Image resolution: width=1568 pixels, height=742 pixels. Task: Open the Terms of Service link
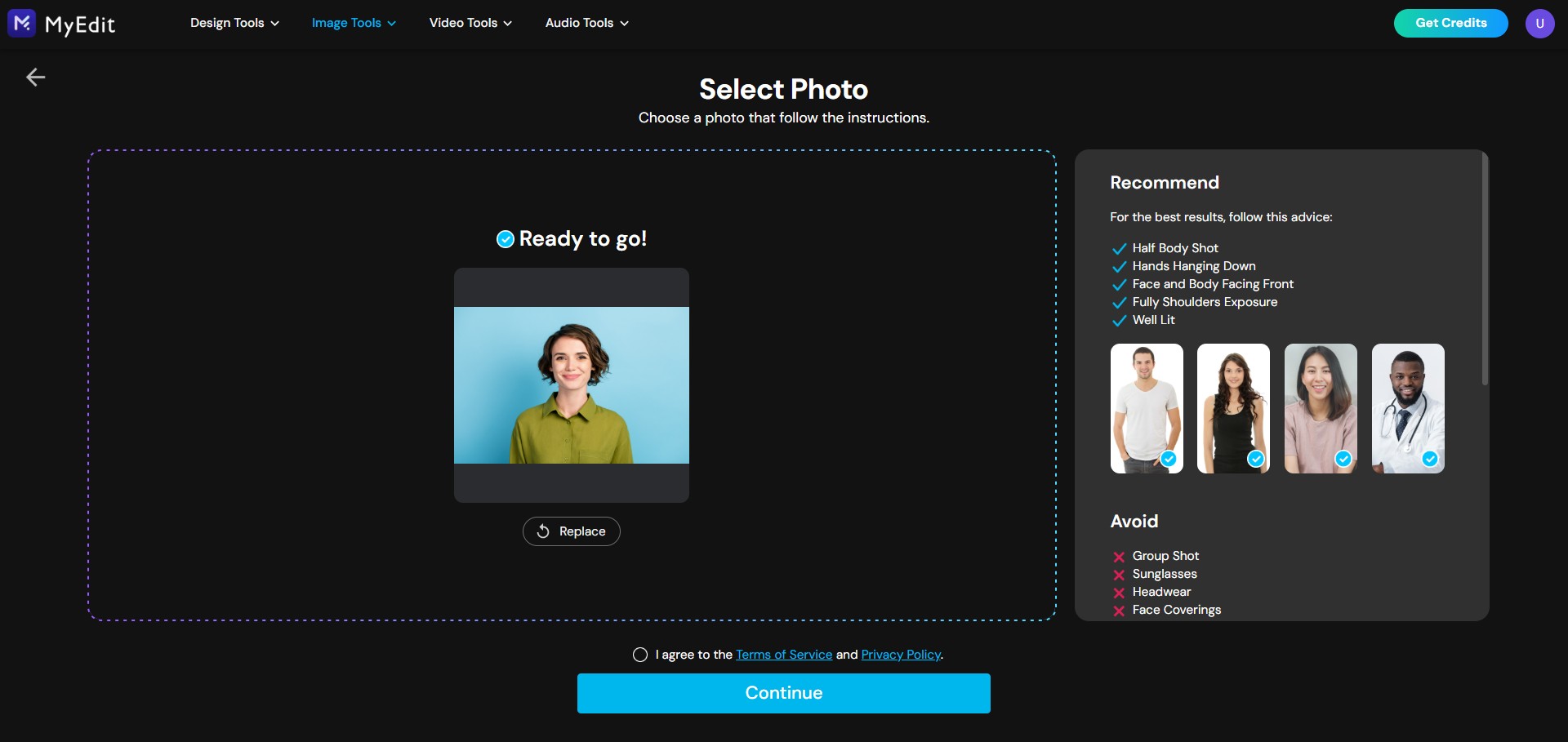tap(783, 654)
